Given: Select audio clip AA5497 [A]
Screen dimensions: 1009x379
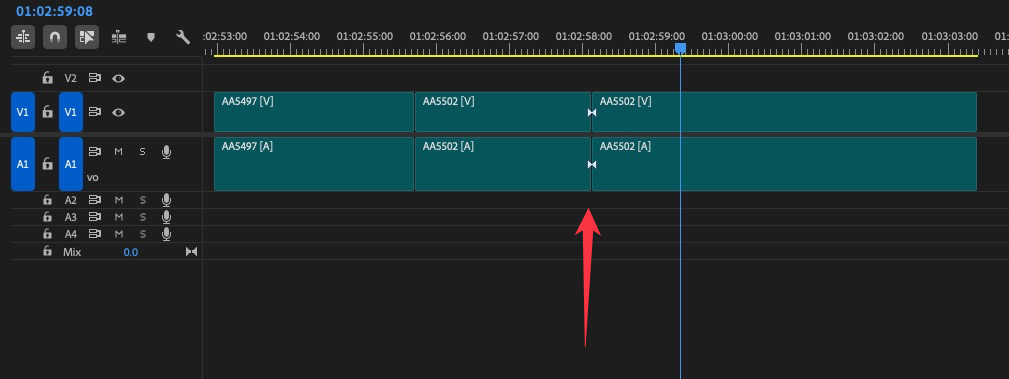Looking at the screenshot, I should 313,164.
